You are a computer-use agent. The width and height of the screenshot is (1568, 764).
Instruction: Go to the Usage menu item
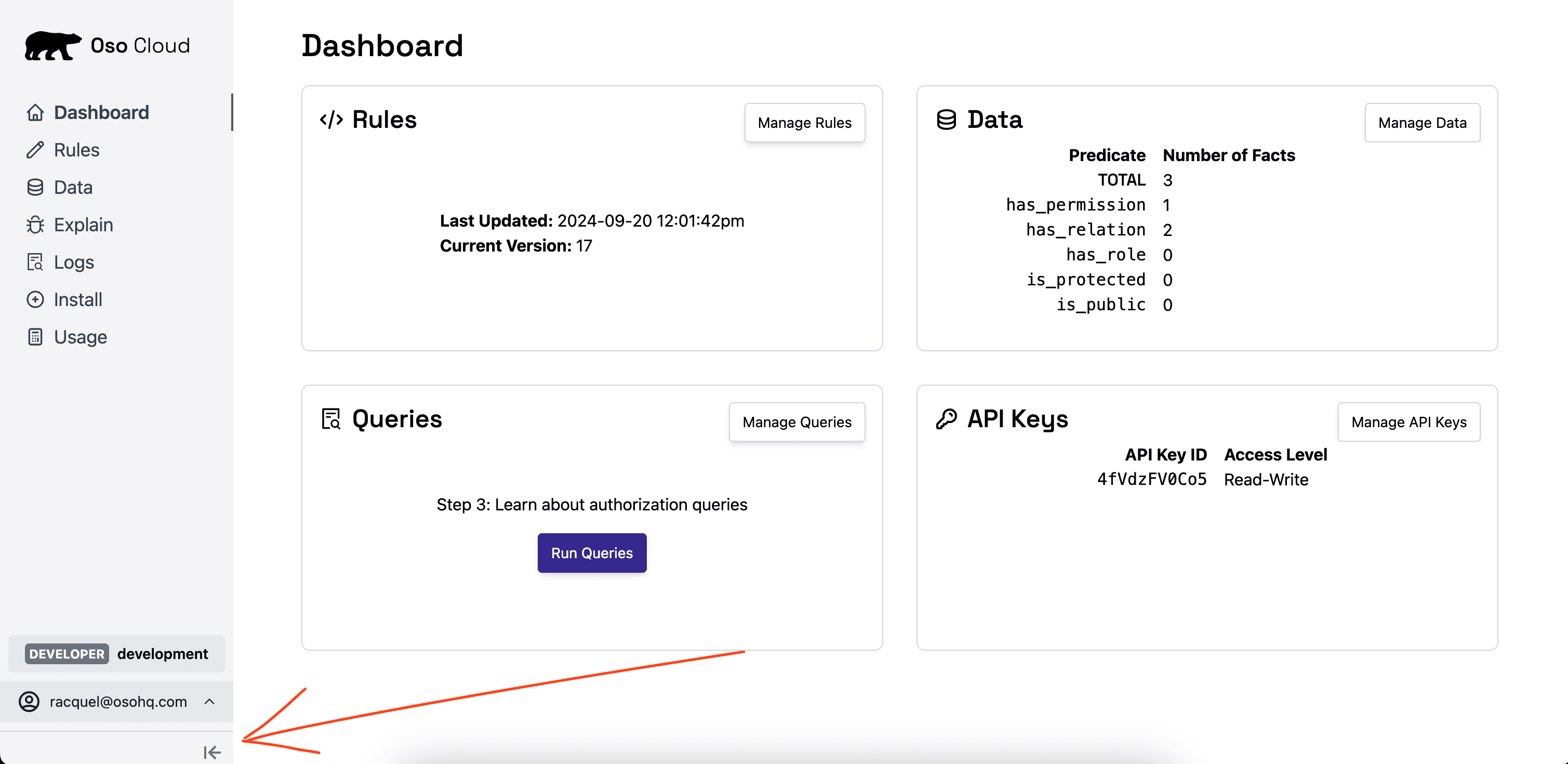81,337
